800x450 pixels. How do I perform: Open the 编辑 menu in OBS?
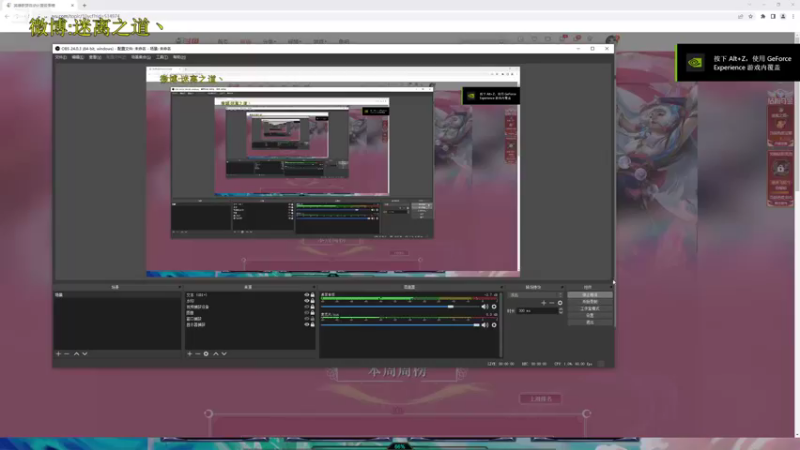tap(78, 57)
